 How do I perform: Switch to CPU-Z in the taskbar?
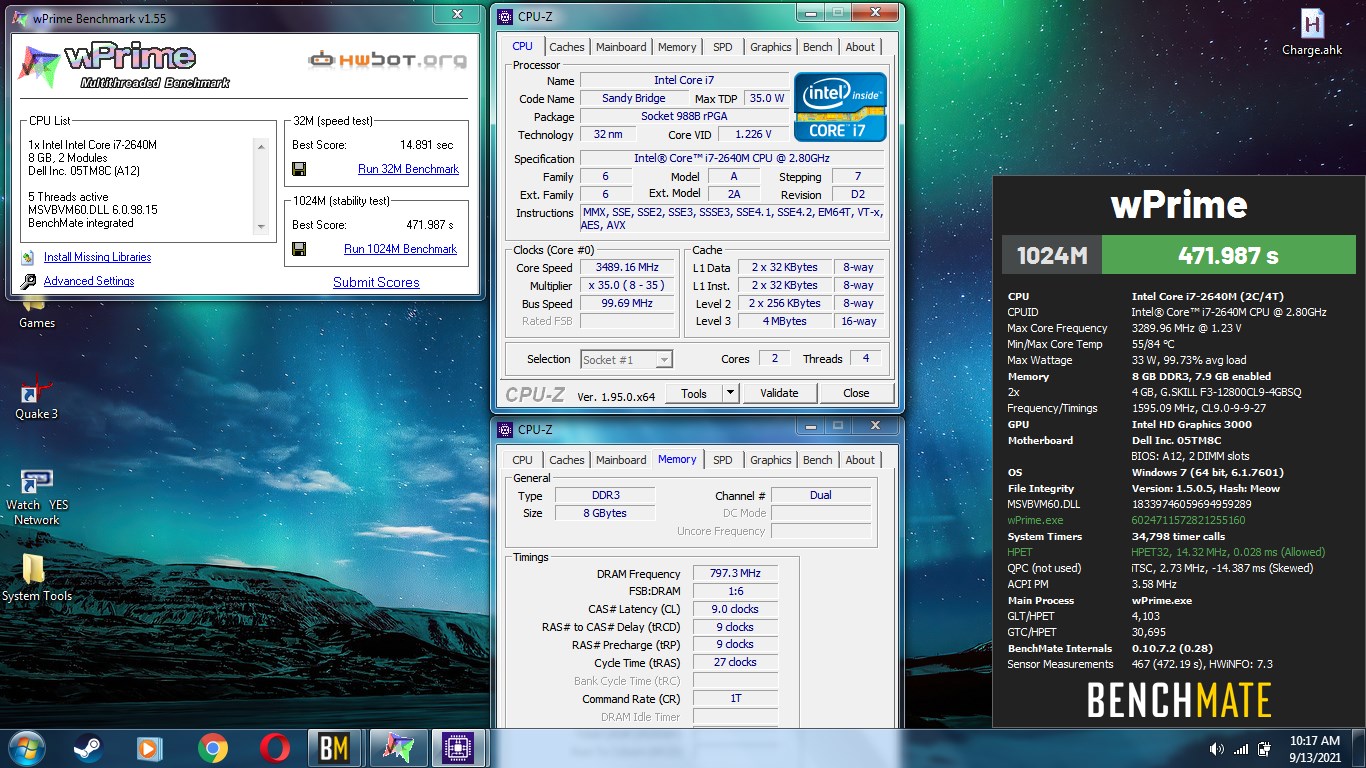(x=459, y=748)
